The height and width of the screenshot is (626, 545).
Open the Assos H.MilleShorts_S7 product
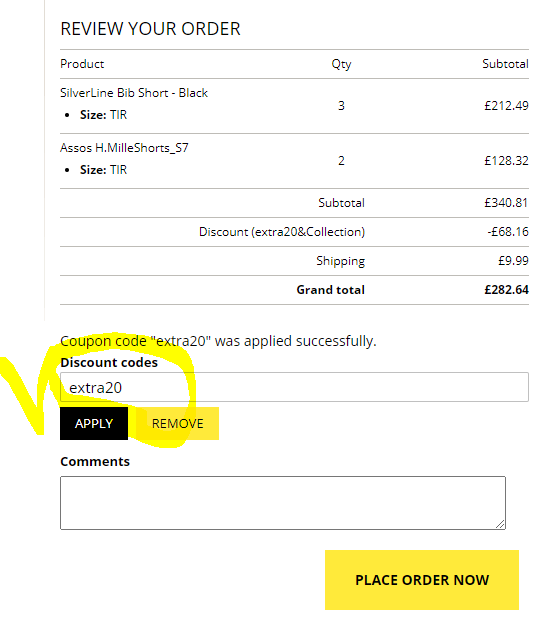(x=124, y=148)
